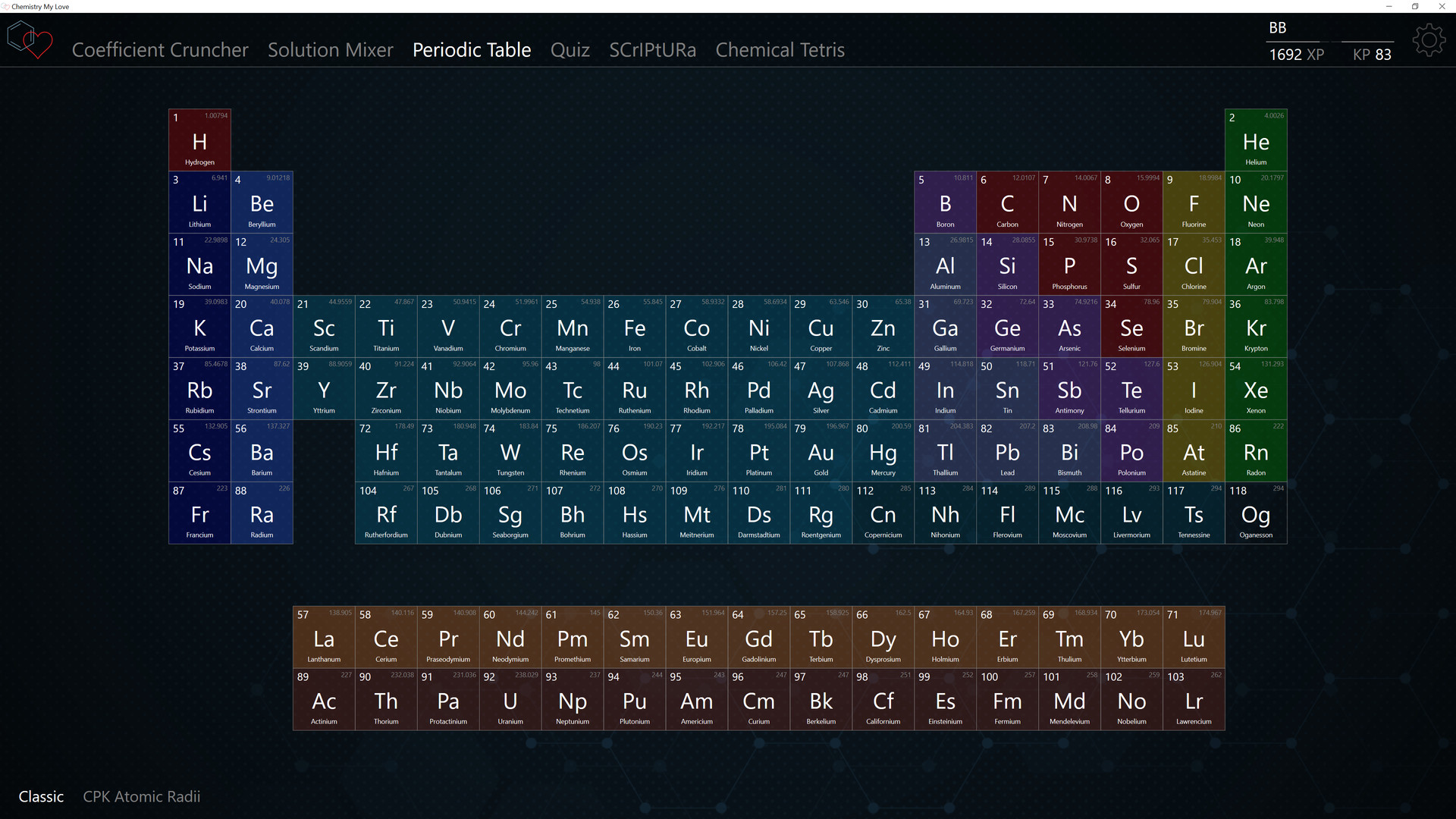Click the Hydrogen element tile
The image size is (1456, 819).
tap(200, 140)
